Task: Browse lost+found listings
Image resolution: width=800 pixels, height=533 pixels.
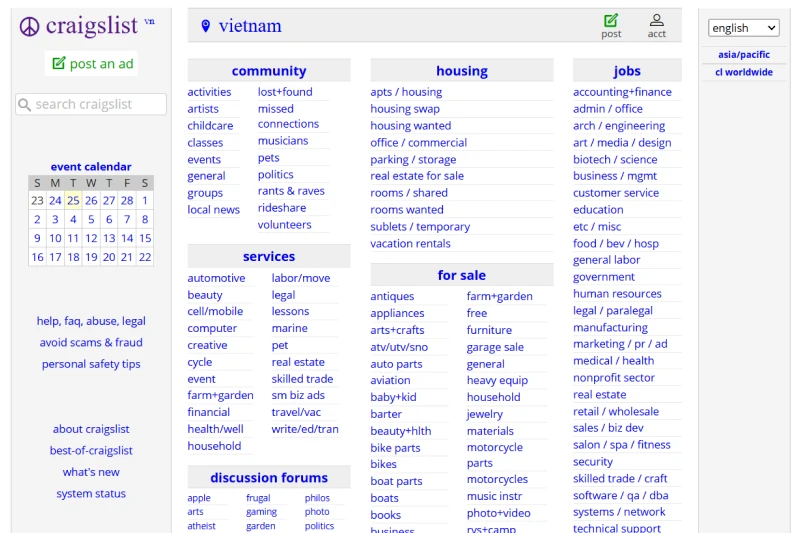Action: (285, 92)
